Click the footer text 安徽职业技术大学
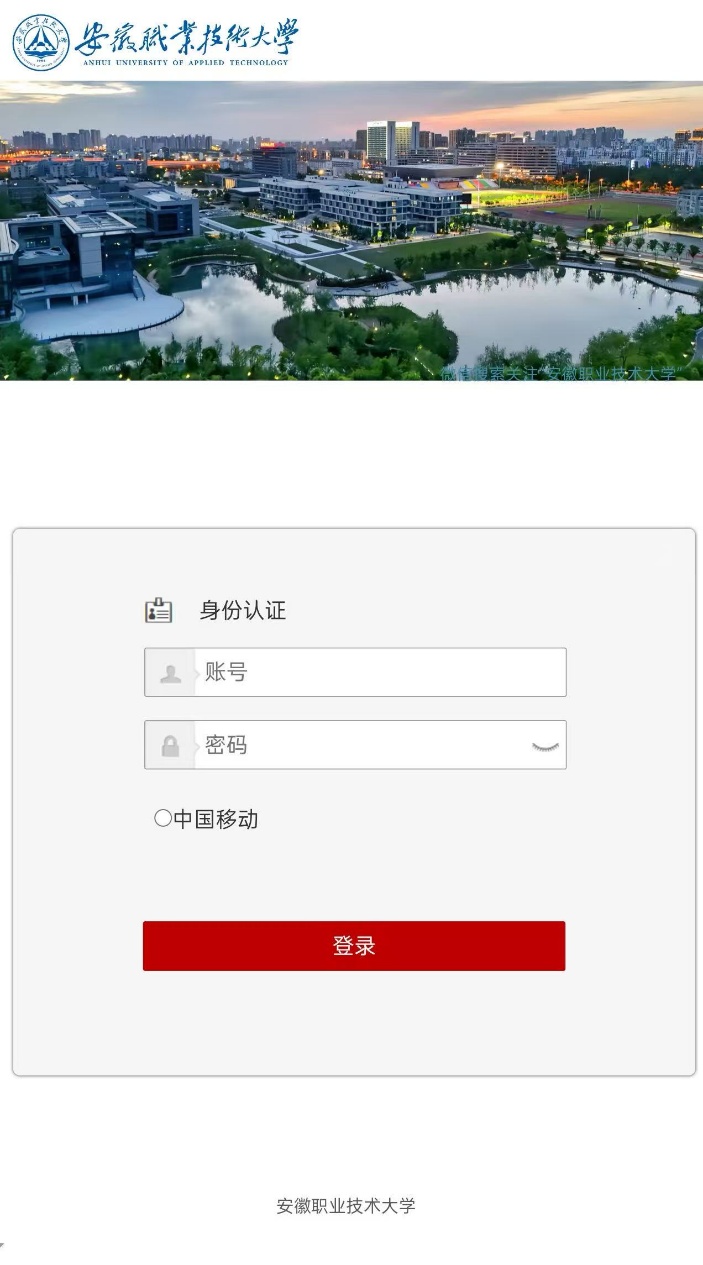 click(346, 1205)
